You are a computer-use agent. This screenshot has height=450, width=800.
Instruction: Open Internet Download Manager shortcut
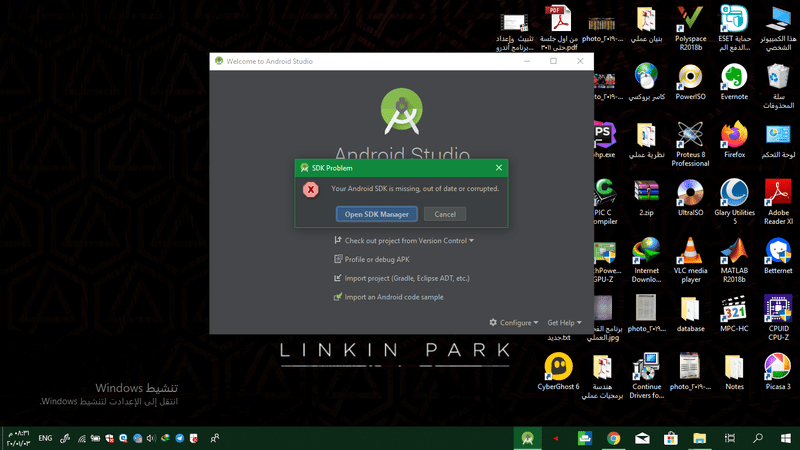click(646, 260)
